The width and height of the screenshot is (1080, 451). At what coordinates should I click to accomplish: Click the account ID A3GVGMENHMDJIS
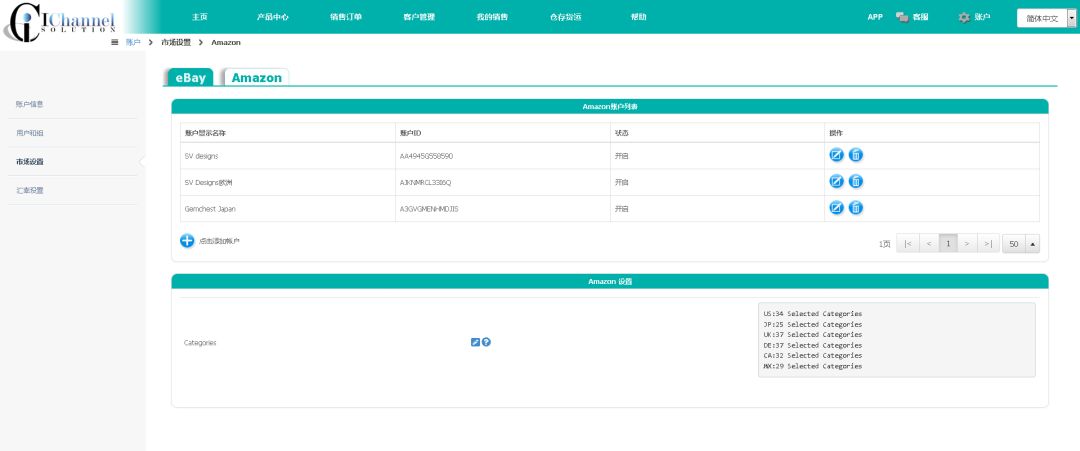pos(428,209)
